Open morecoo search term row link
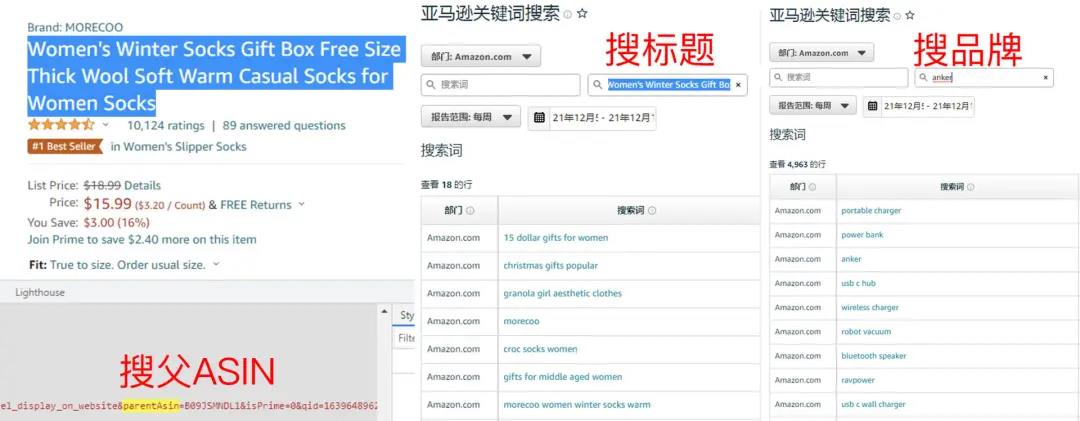 [x=521, y=321]
